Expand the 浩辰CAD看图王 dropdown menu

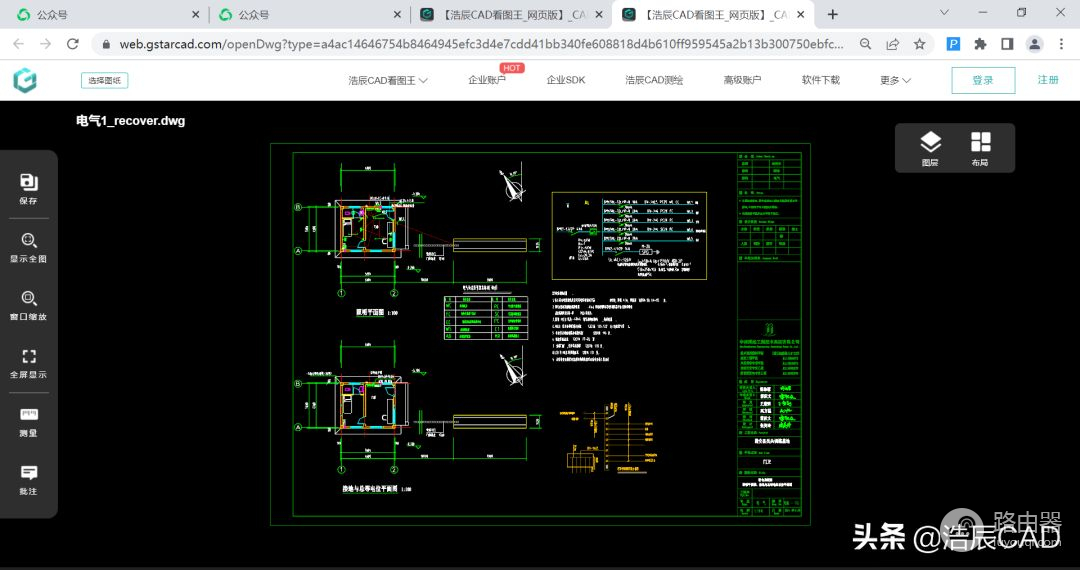(x=388, y=80)
